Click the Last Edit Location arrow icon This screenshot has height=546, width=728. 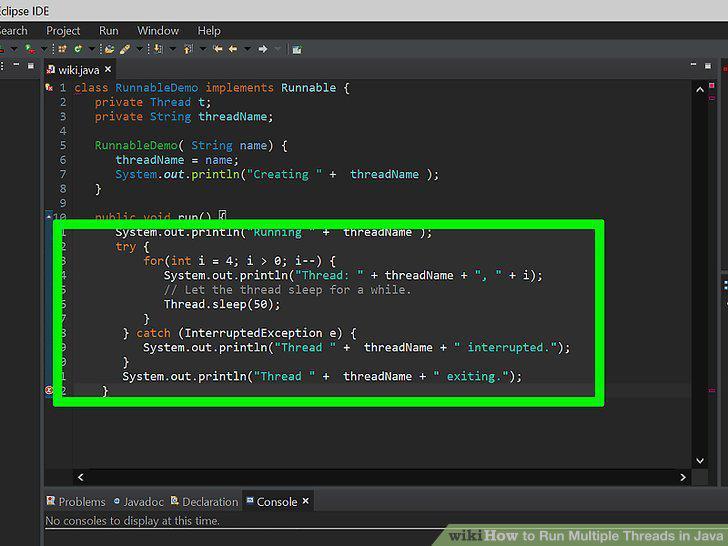(217, 49)
